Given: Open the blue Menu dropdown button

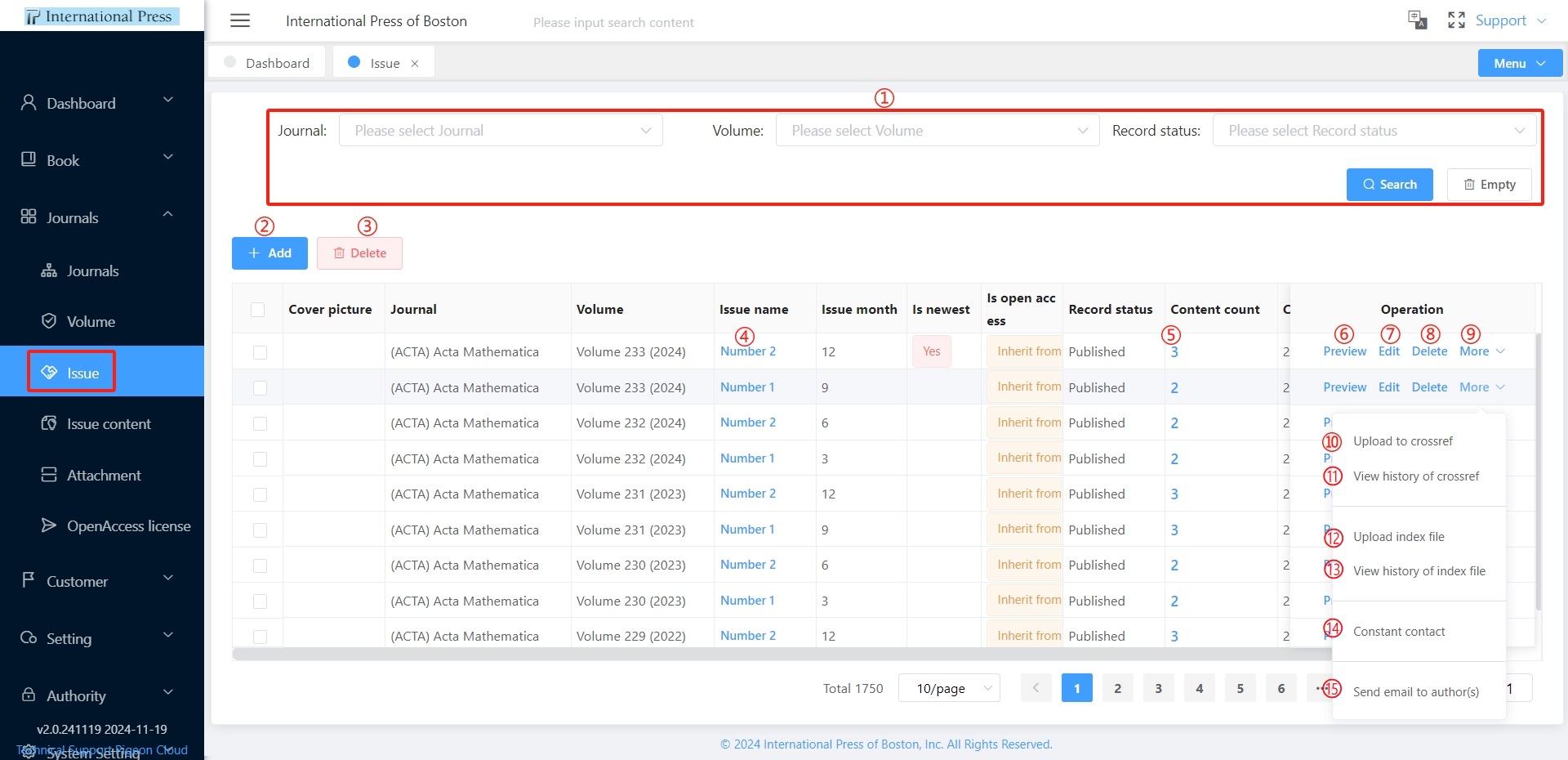Looking at the screenshot, I should [x=1520, y=63].
